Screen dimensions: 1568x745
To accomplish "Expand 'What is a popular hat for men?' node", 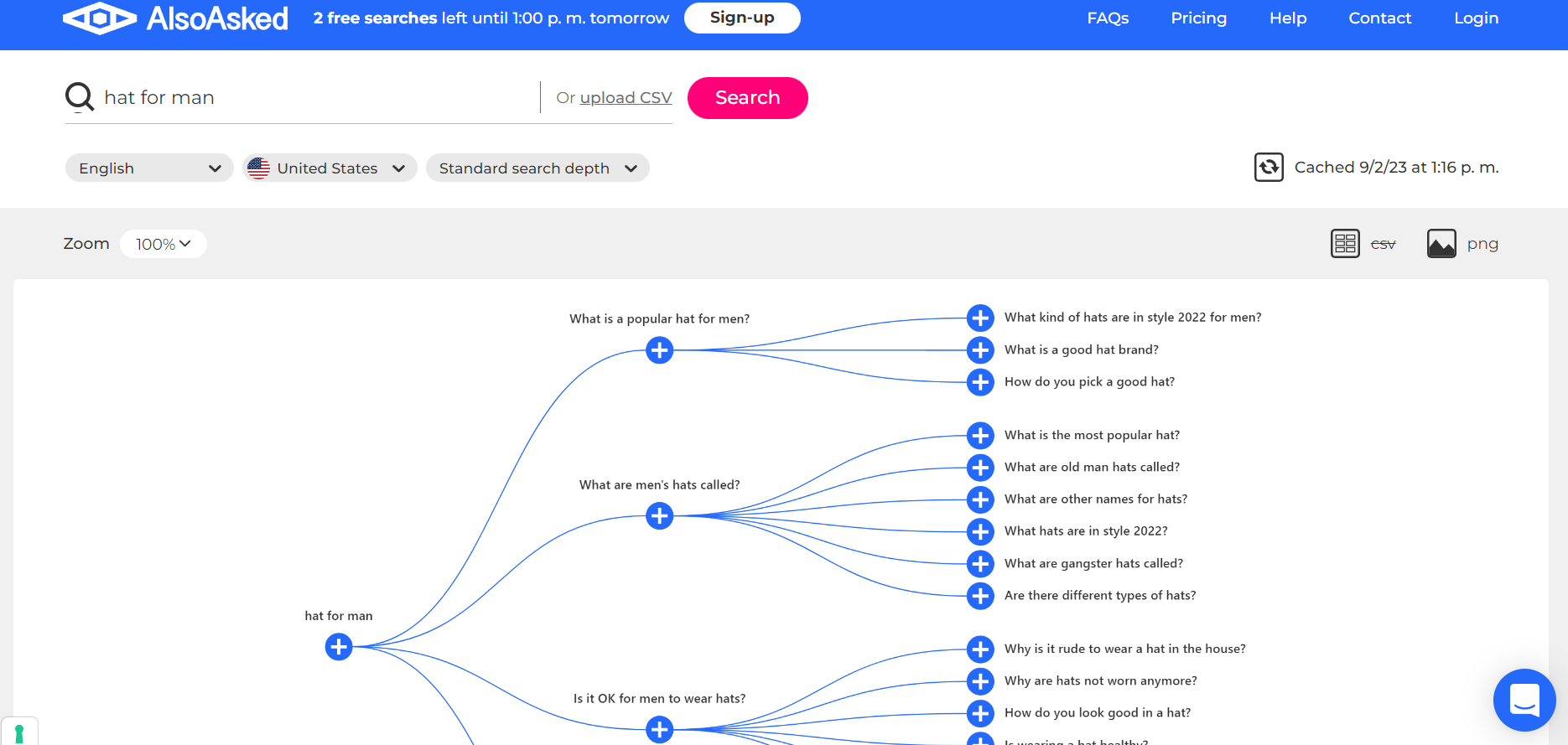I will 660,350.
